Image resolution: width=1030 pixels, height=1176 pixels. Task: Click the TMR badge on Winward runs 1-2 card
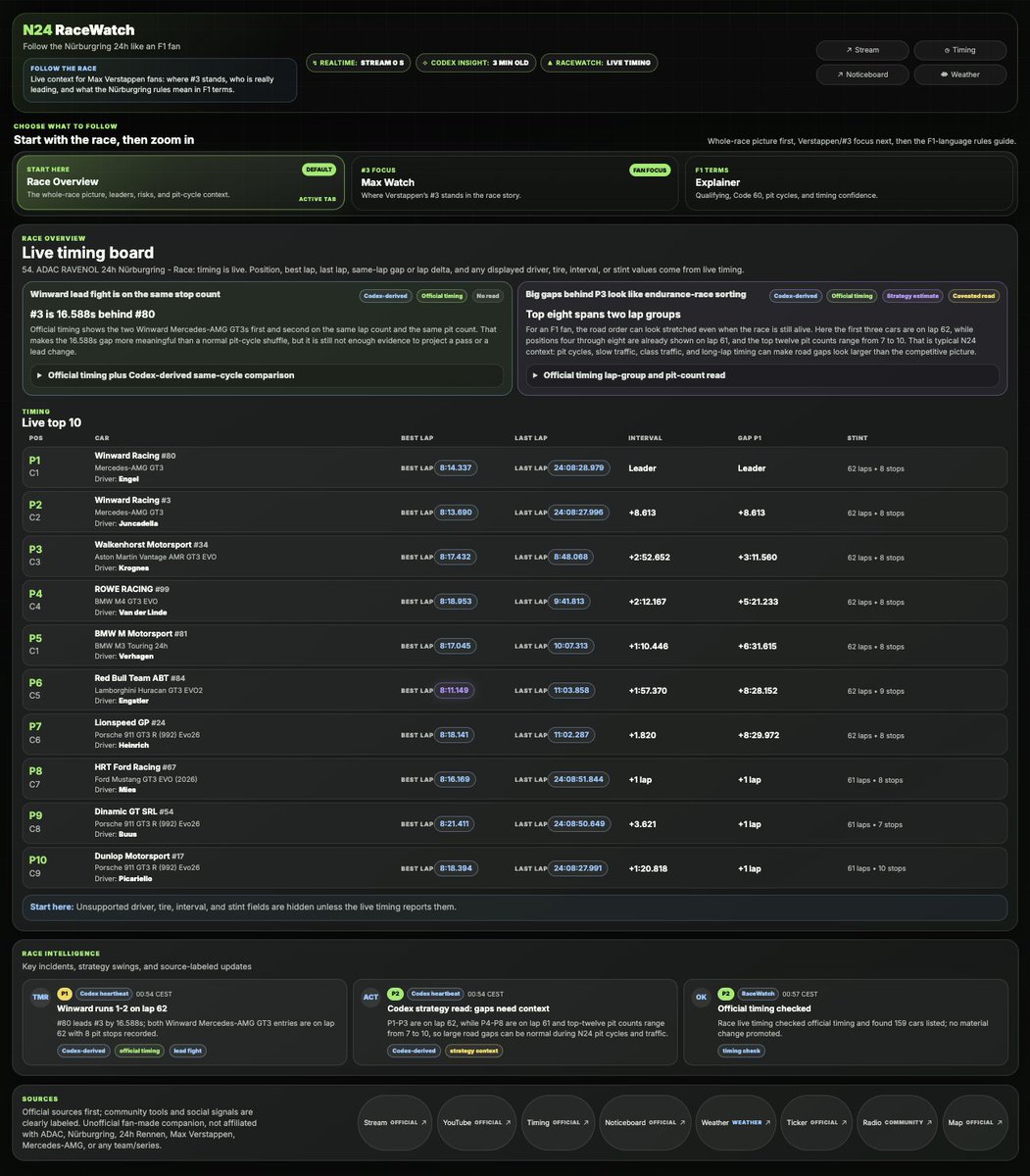[40, 998]
